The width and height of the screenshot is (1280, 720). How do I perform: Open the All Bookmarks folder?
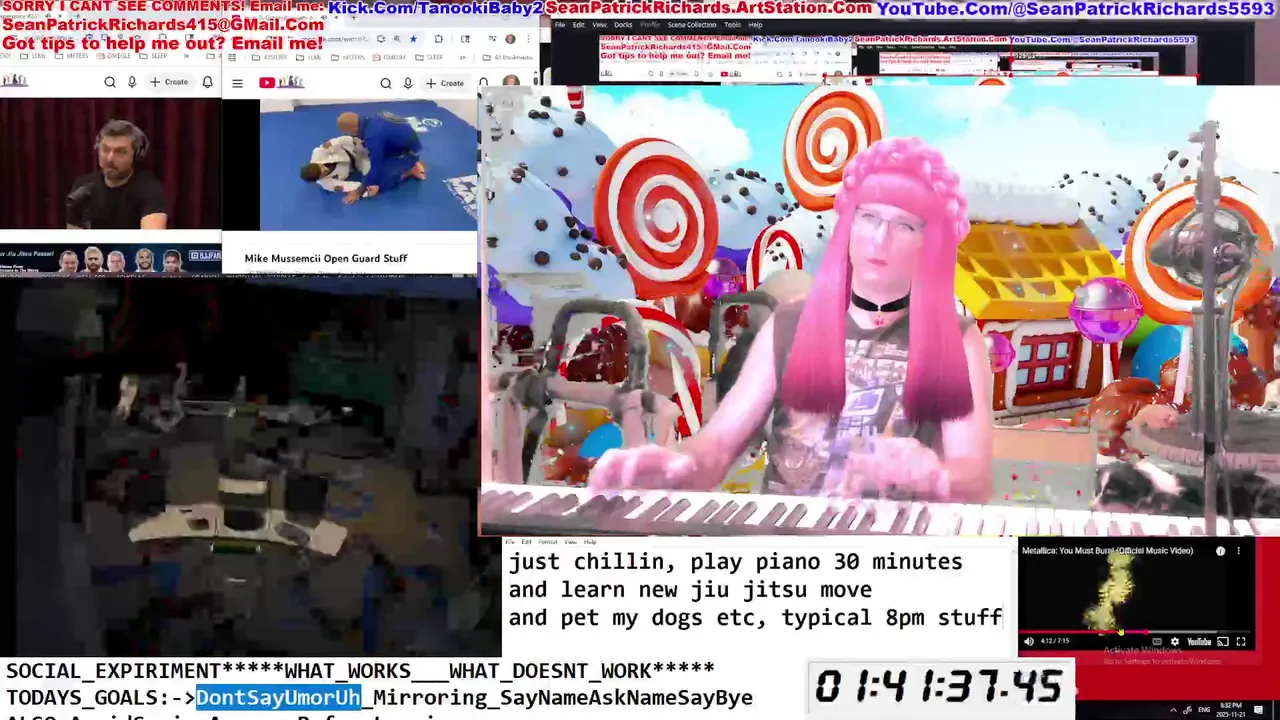(x=507, y=57)
